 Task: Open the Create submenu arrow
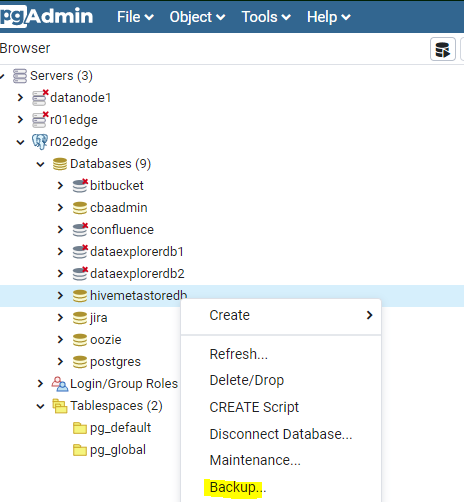[x=369, y=315]
